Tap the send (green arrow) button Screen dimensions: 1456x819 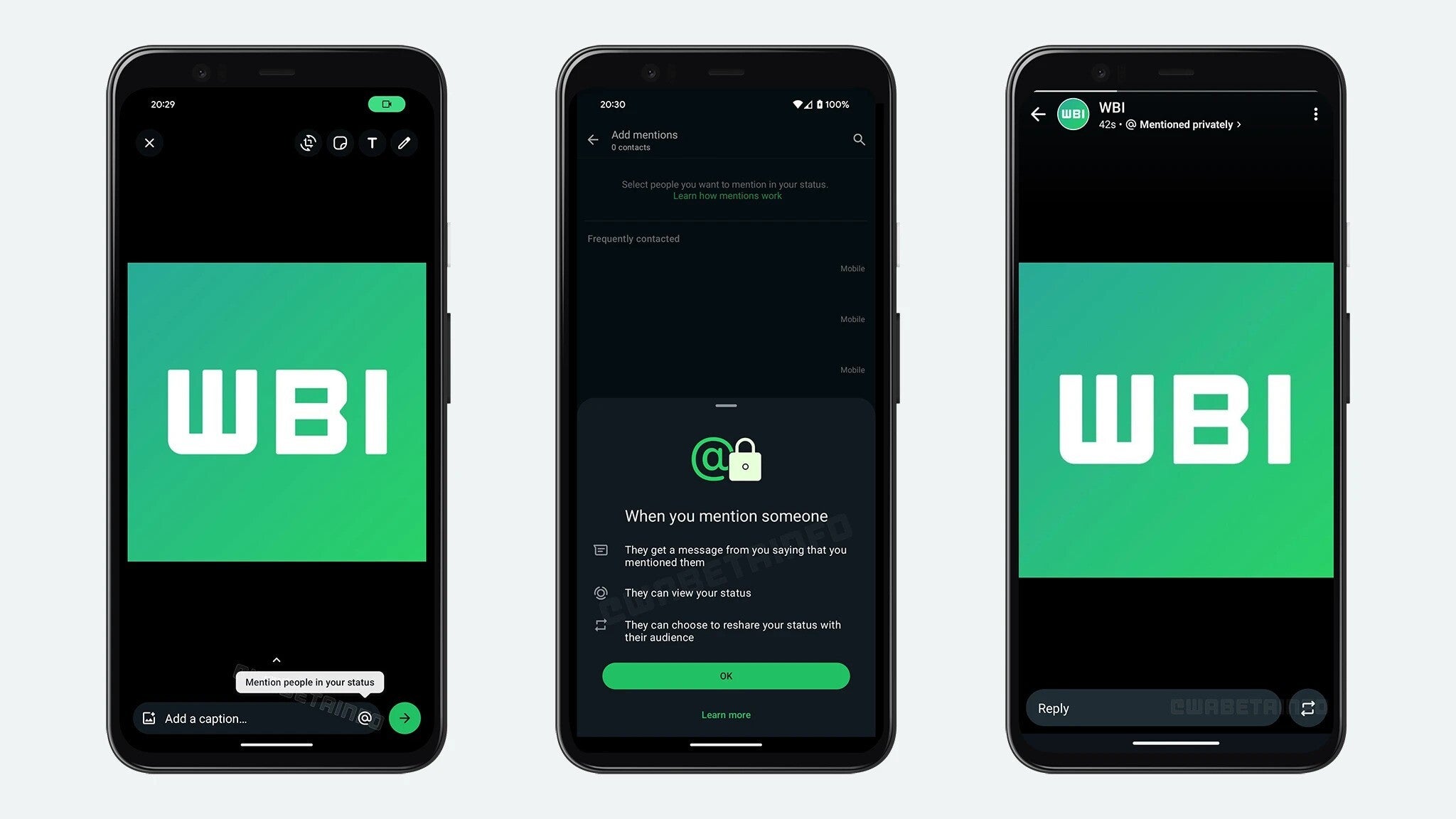tap(405, 718)
